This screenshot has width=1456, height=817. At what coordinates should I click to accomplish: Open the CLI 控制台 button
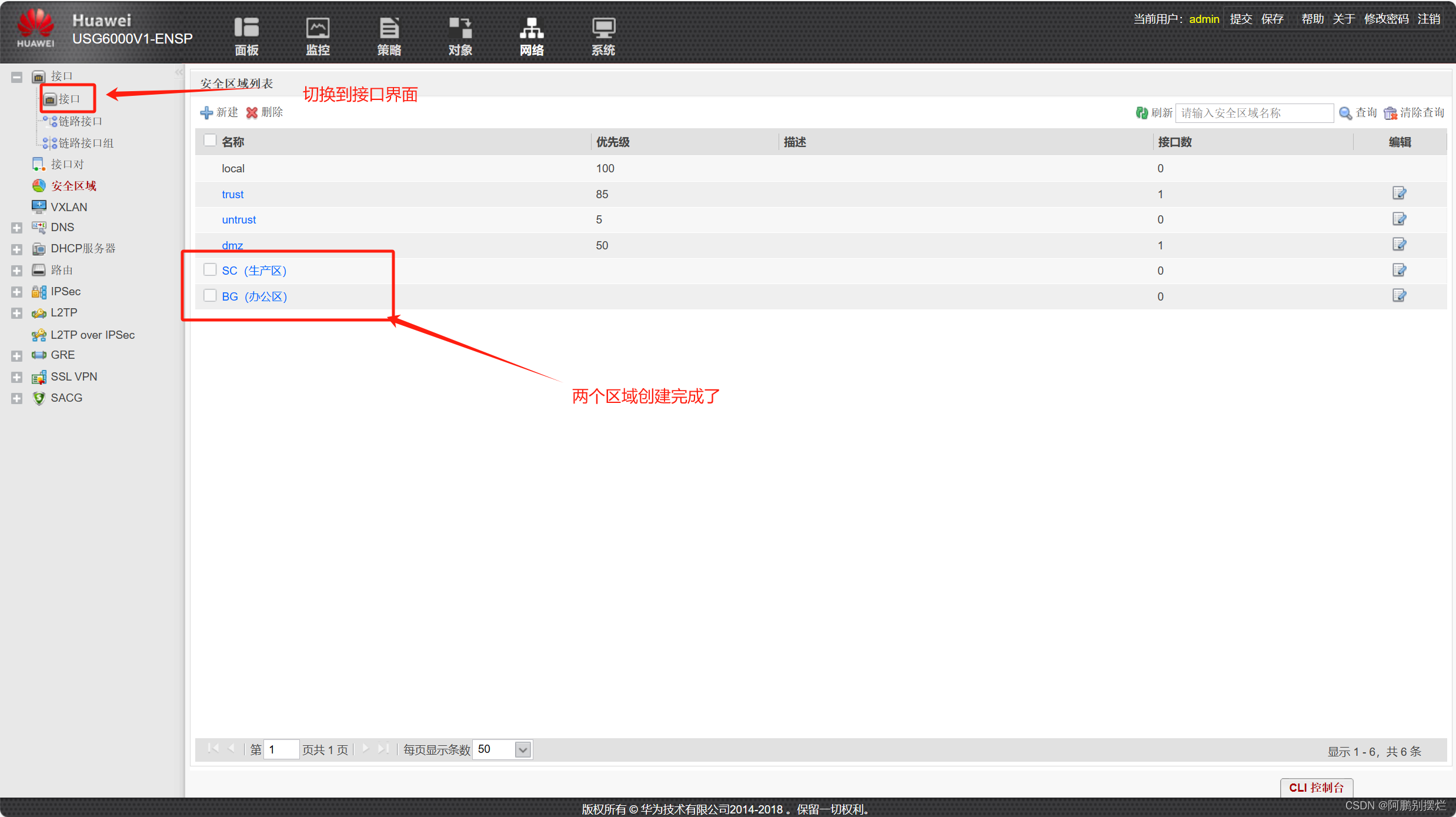1316,788
